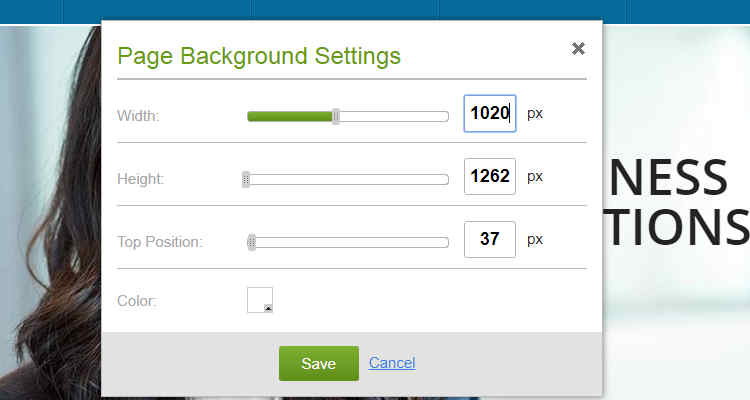
Task: Click the Height slider handle
Action: [x=246, y=179]
